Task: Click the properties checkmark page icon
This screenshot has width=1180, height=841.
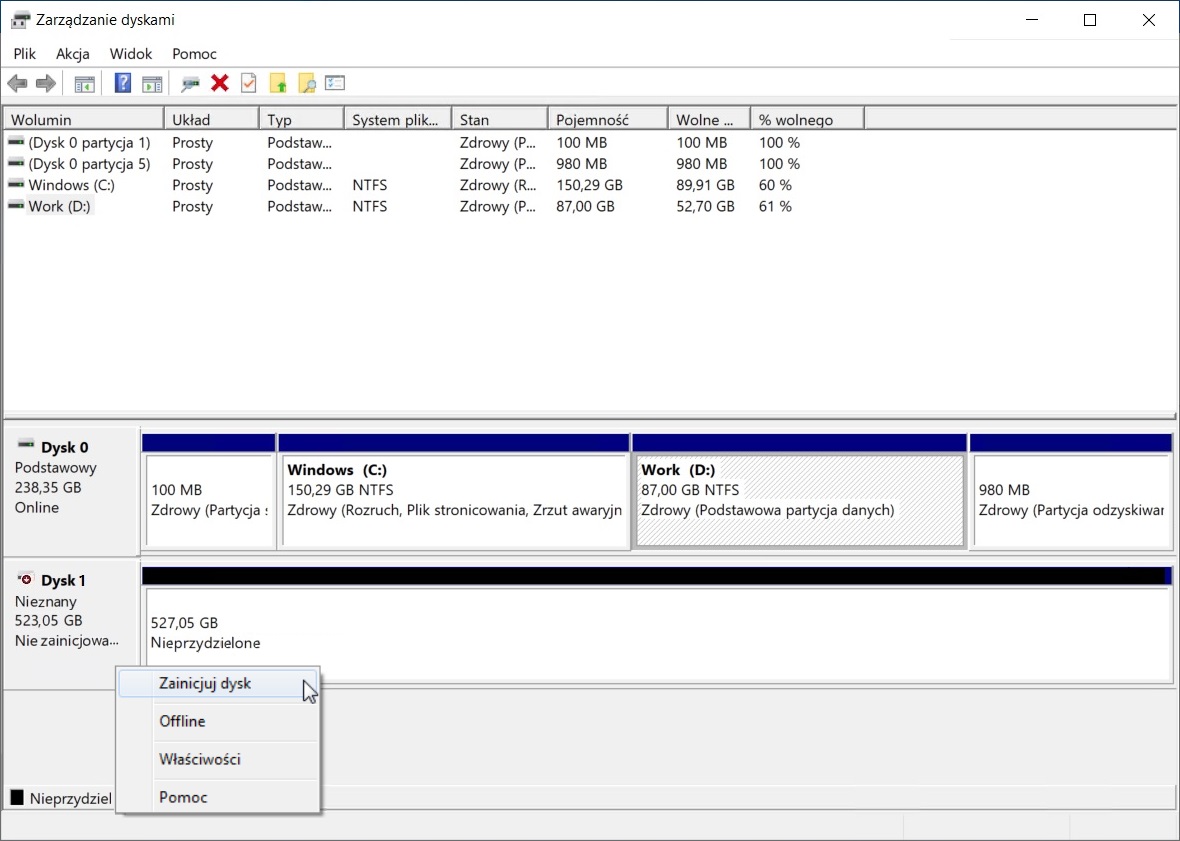Action: coord(249,84)
